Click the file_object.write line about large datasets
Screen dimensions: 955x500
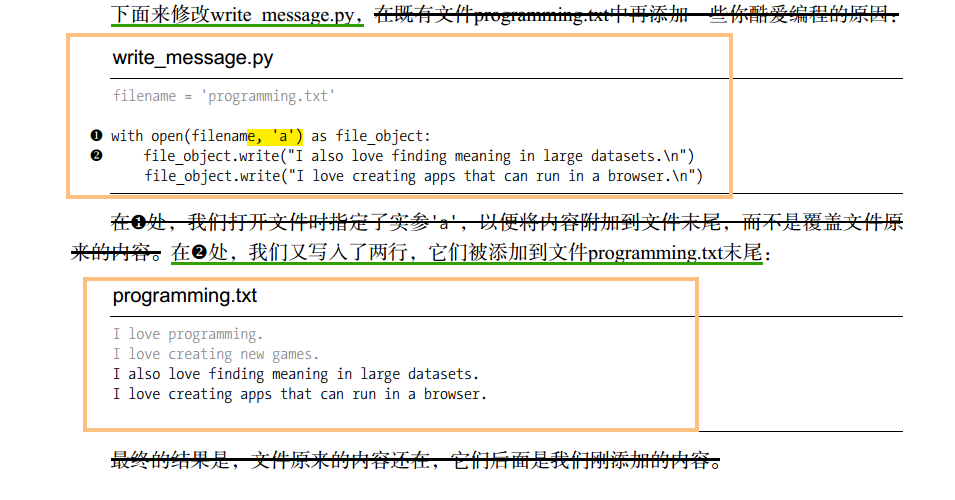(418, 157)
